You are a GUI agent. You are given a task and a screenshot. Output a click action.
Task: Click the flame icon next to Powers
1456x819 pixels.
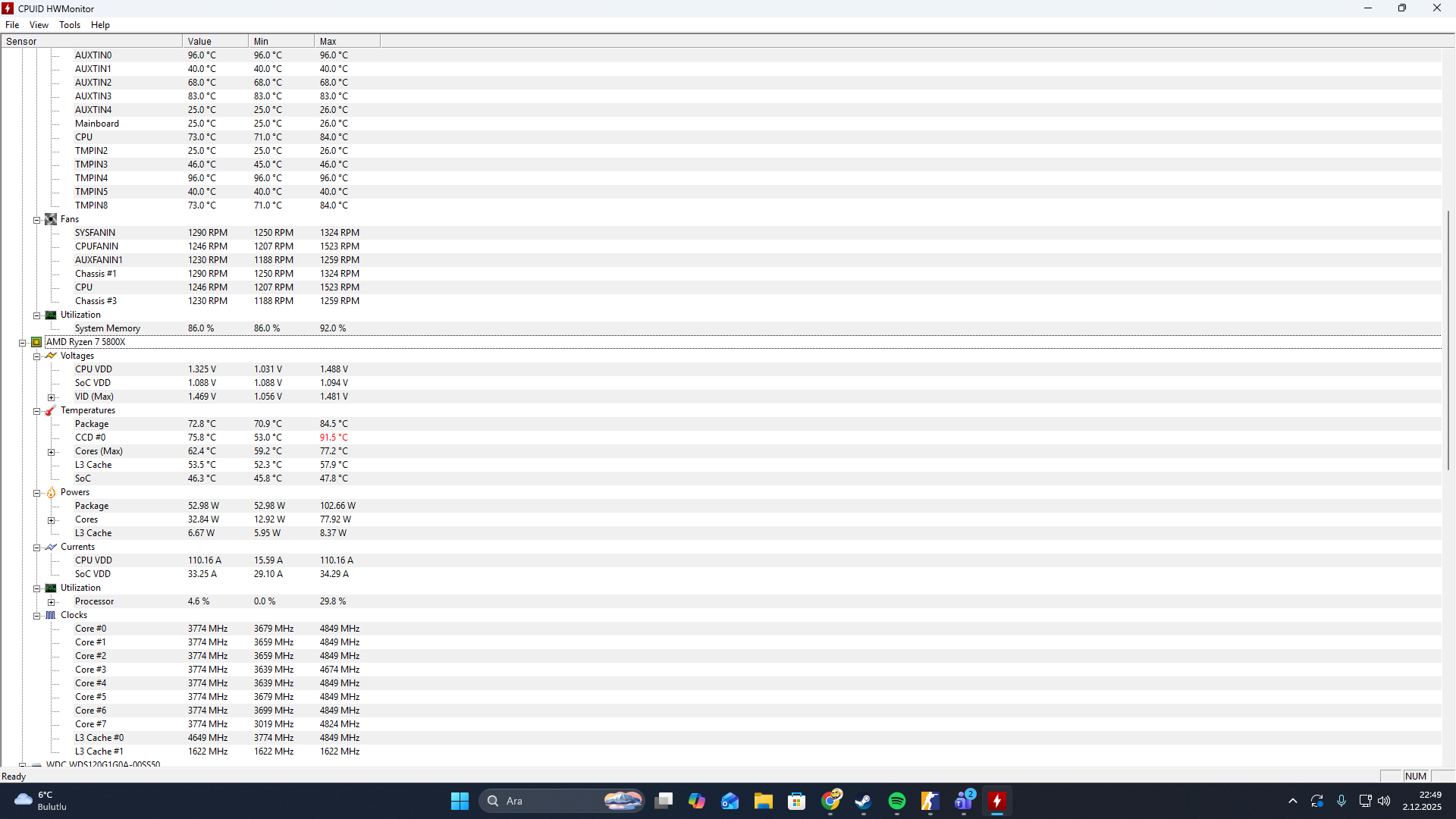tap(51, 492)
